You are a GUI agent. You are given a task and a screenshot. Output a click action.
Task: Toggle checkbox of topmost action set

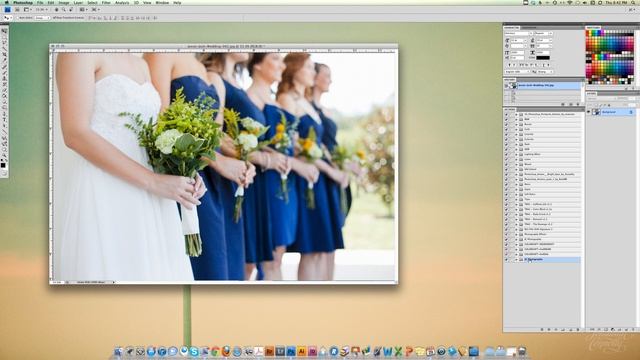point(506,114)
